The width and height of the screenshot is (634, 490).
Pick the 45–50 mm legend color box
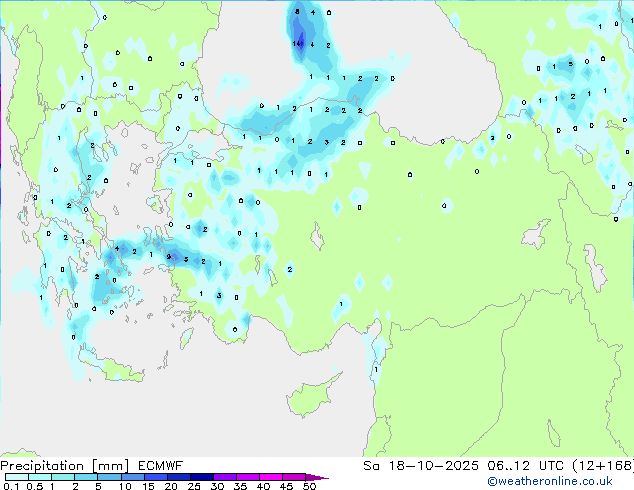click(294, 477)
